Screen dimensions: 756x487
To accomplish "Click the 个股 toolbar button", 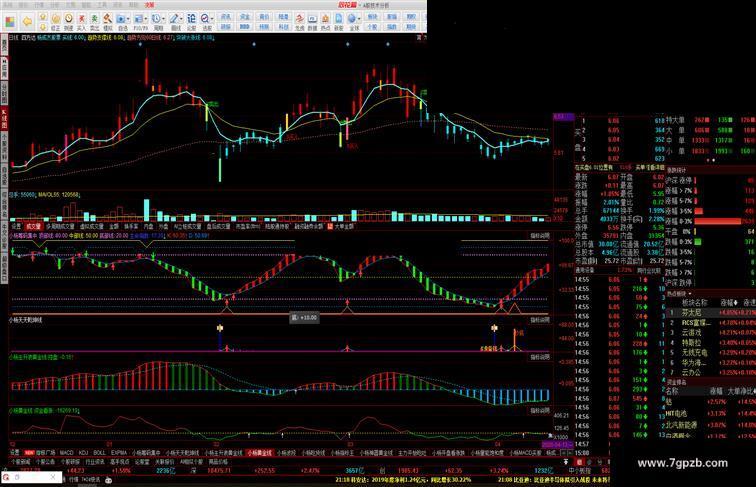I will (372, 27).
